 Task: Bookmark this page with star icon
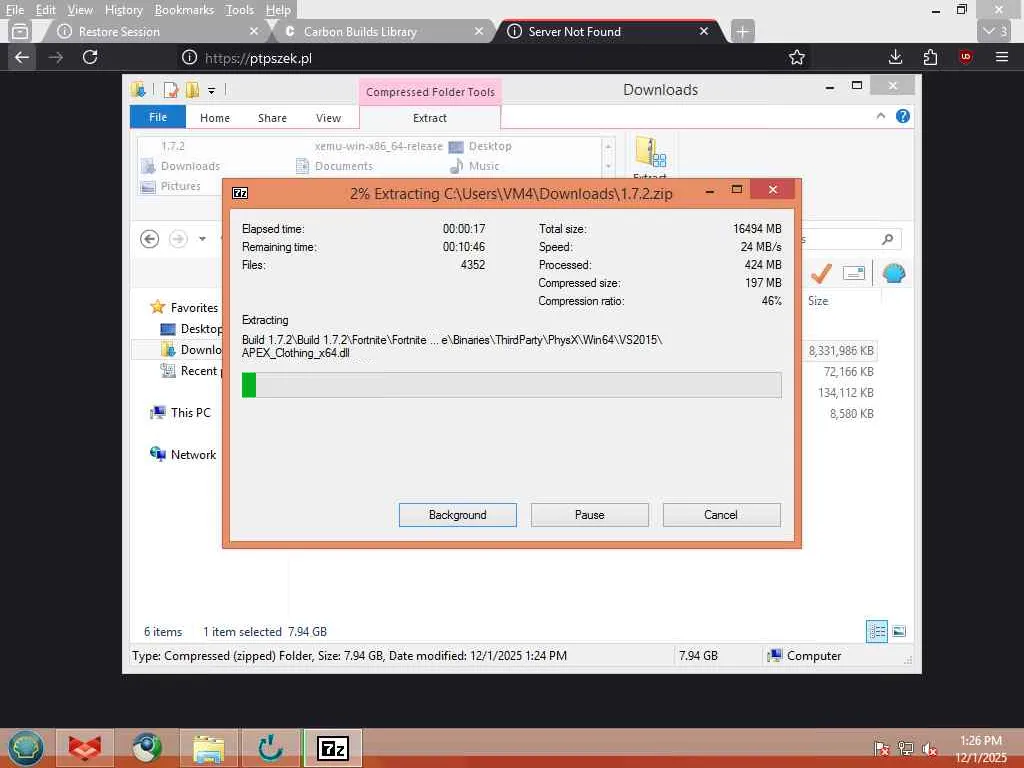point(797,57)
